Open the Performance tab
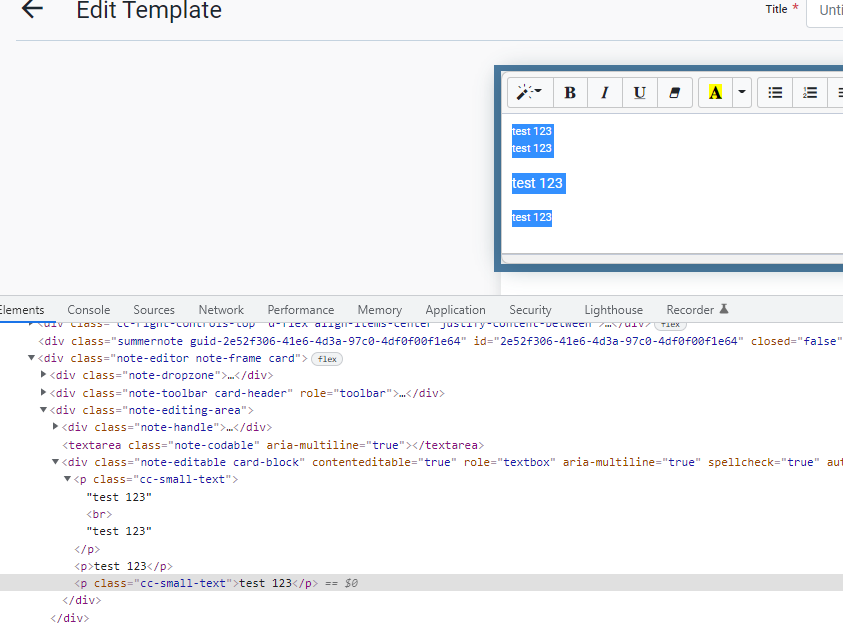The width and height of the screenshot is (843, 629). [x=301, y=310]
